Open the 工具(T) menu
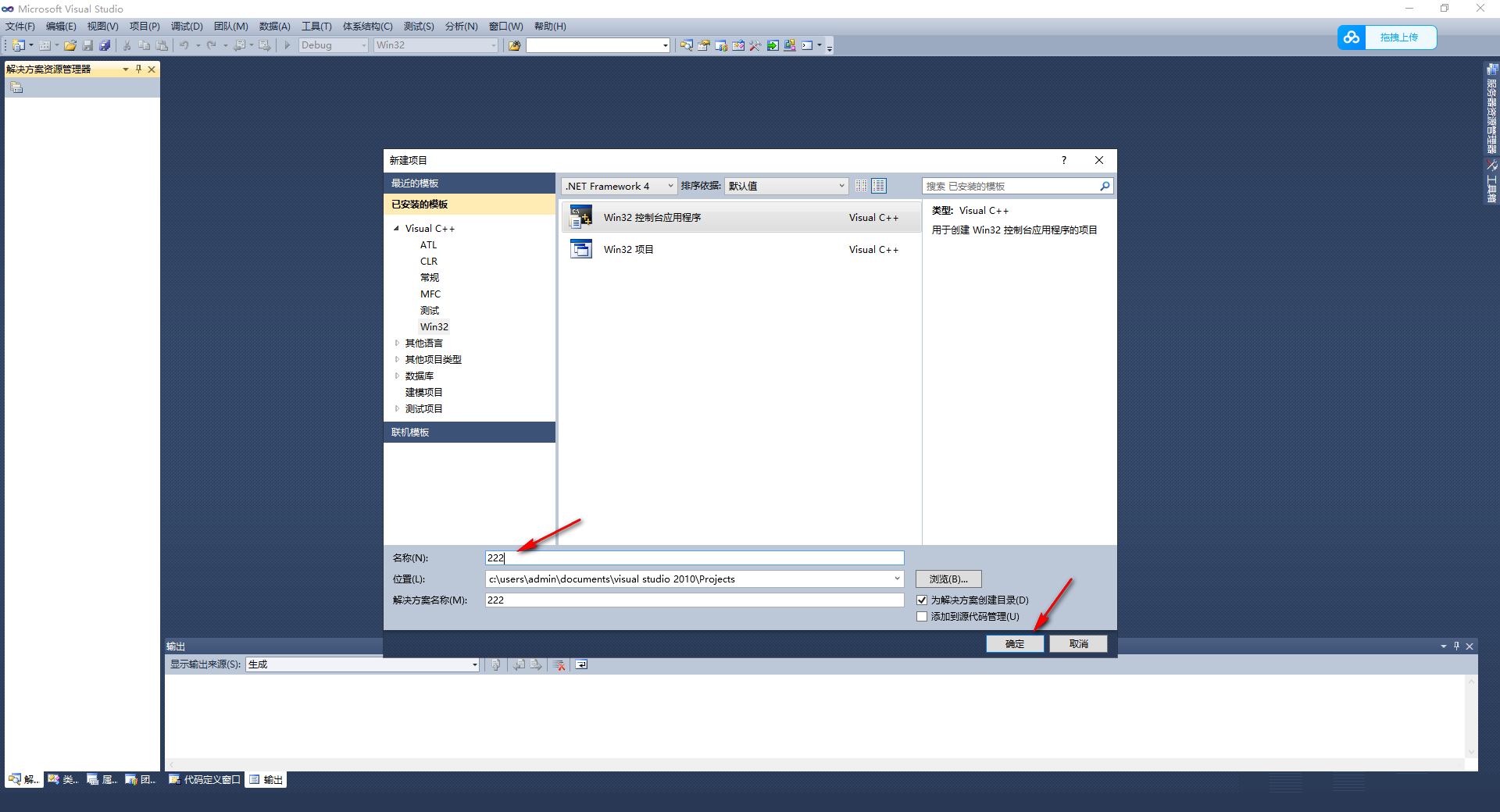1500x812 pixels. 316,26
